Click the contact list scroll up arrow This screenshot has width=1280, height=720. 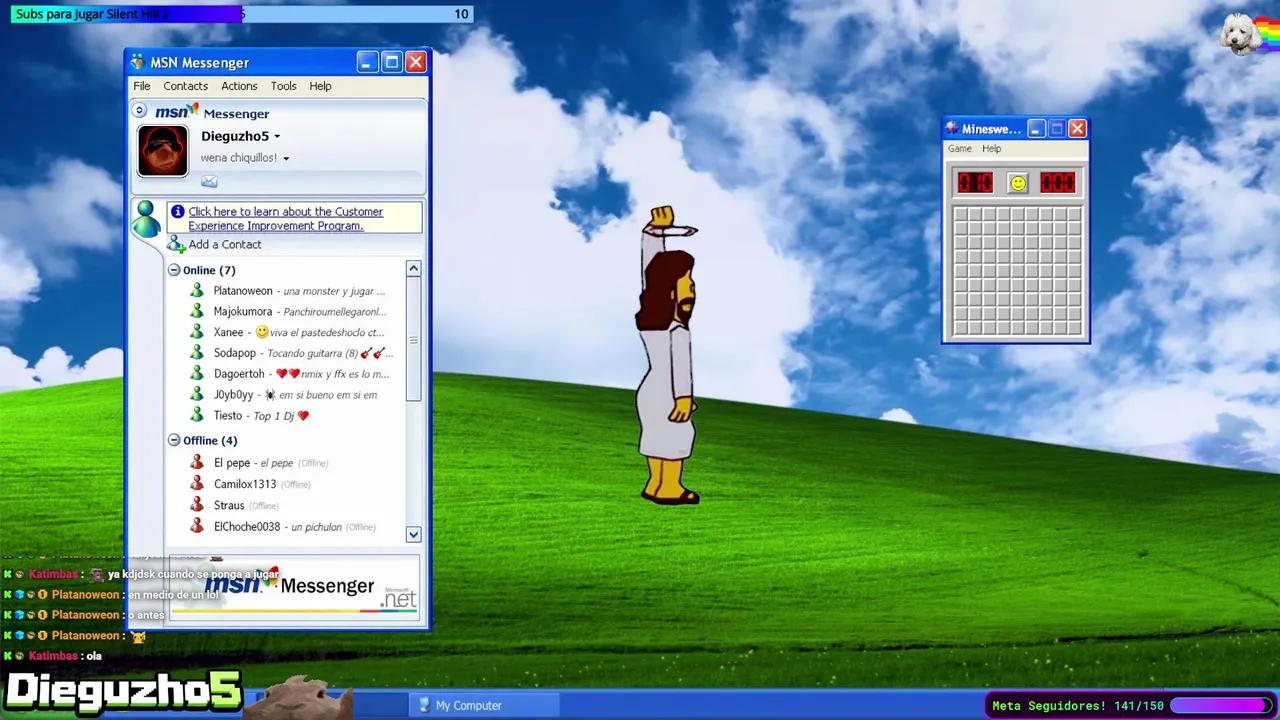point(413,269)
